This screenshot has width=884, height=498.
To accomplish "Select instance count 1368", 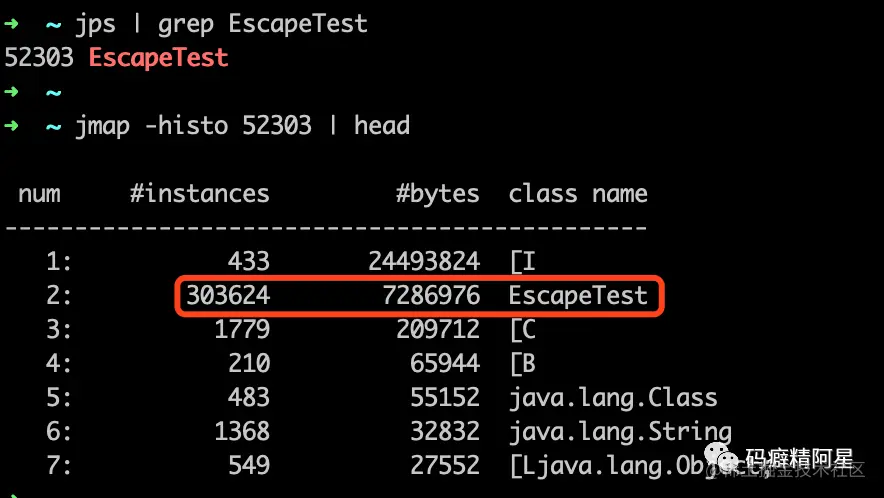I will (x=242, y=431).
